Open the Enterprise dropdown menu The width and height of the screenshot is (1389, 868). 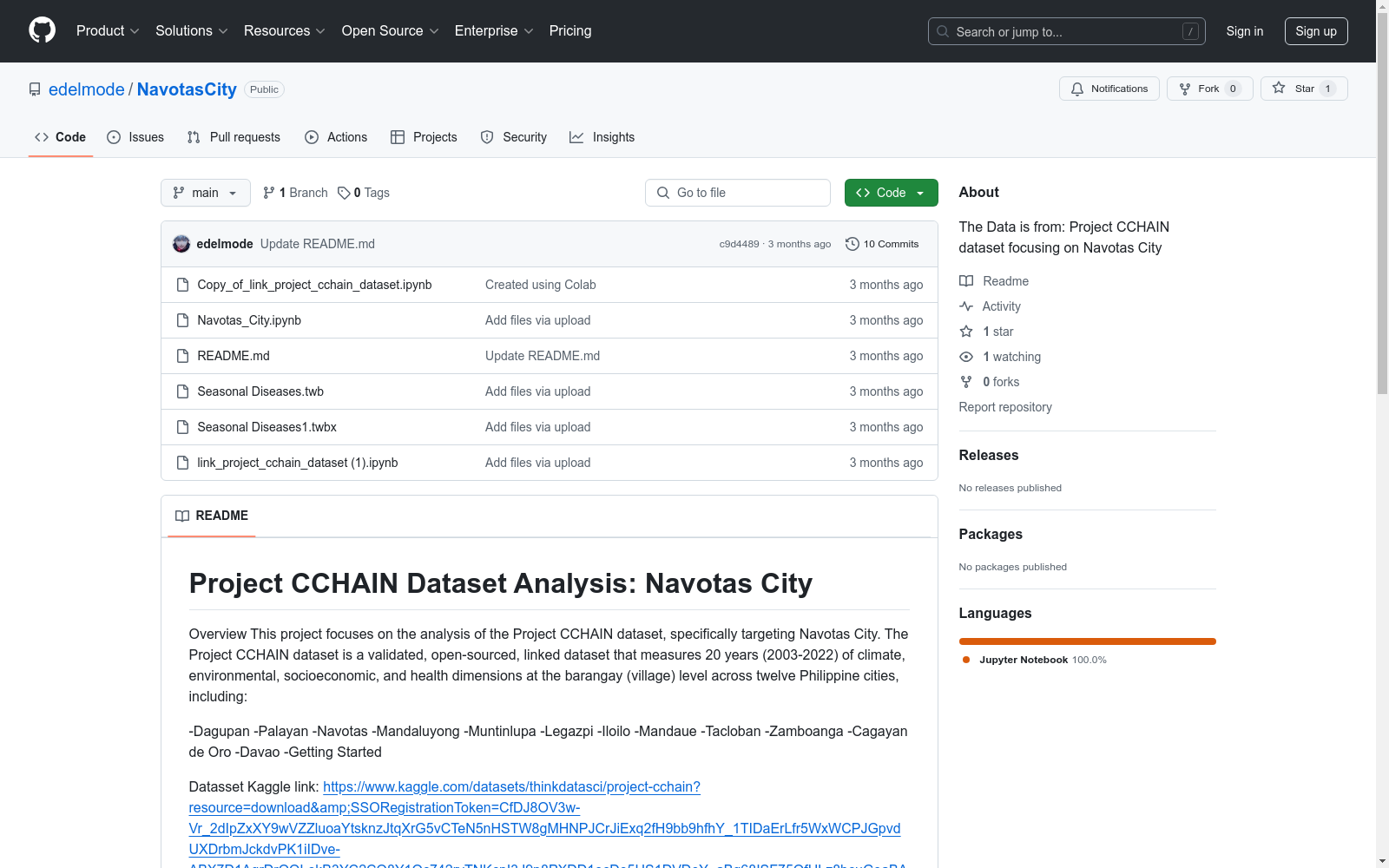pos(494,31)
